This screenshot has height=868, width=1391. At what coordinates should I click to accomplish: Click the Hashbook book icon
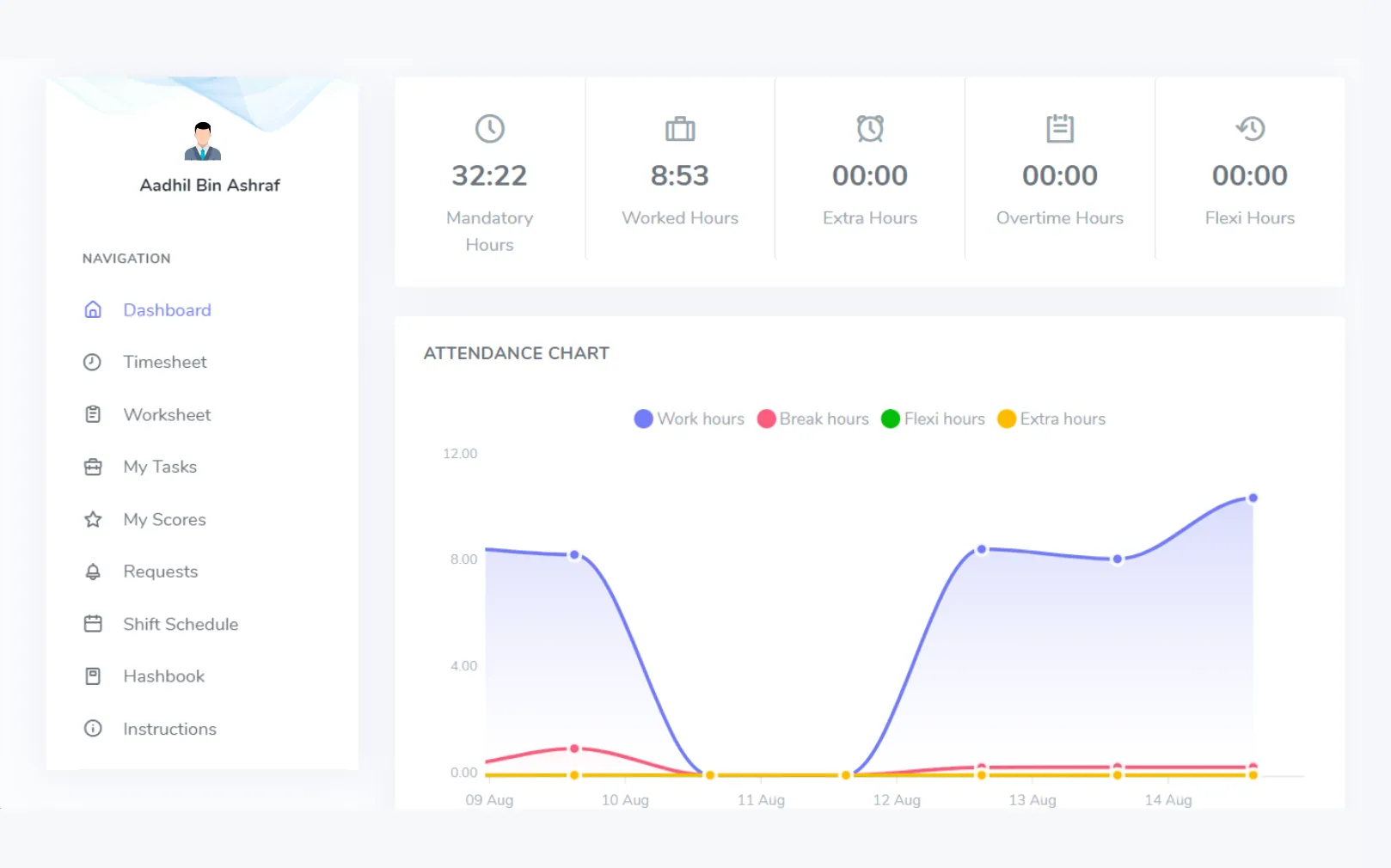[93, 676]
